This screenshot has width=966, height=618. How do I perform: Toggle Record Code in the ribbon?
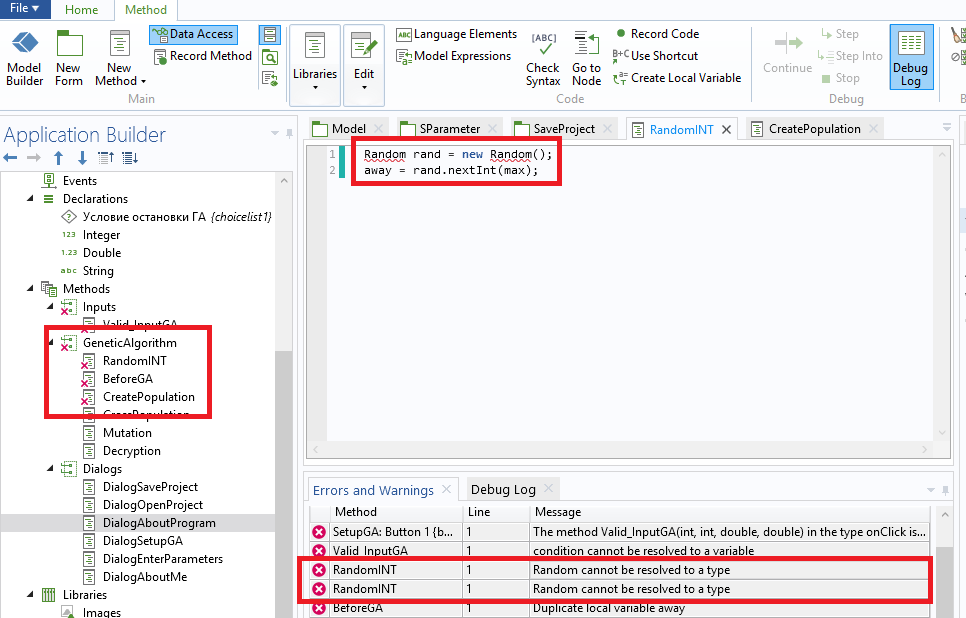pyautogui.click(x=656, y=34)
